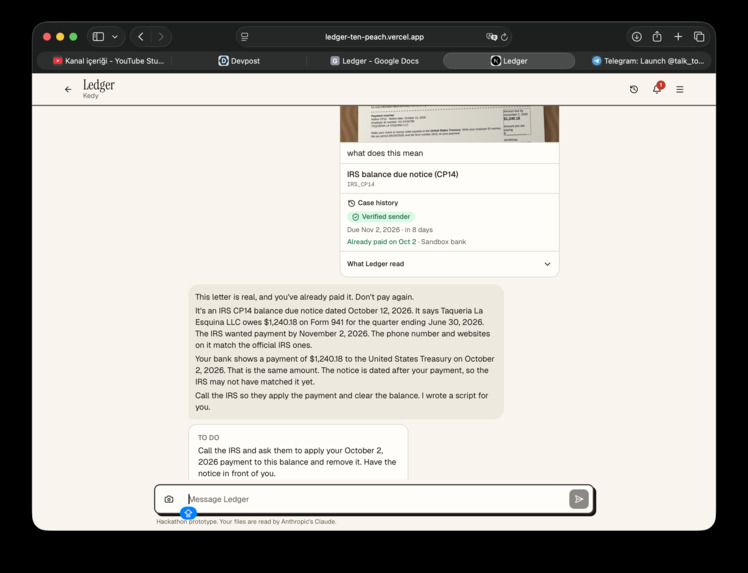Select the active Ledger tab
Viewport: 748px width, 573px height.
(509, 61)
